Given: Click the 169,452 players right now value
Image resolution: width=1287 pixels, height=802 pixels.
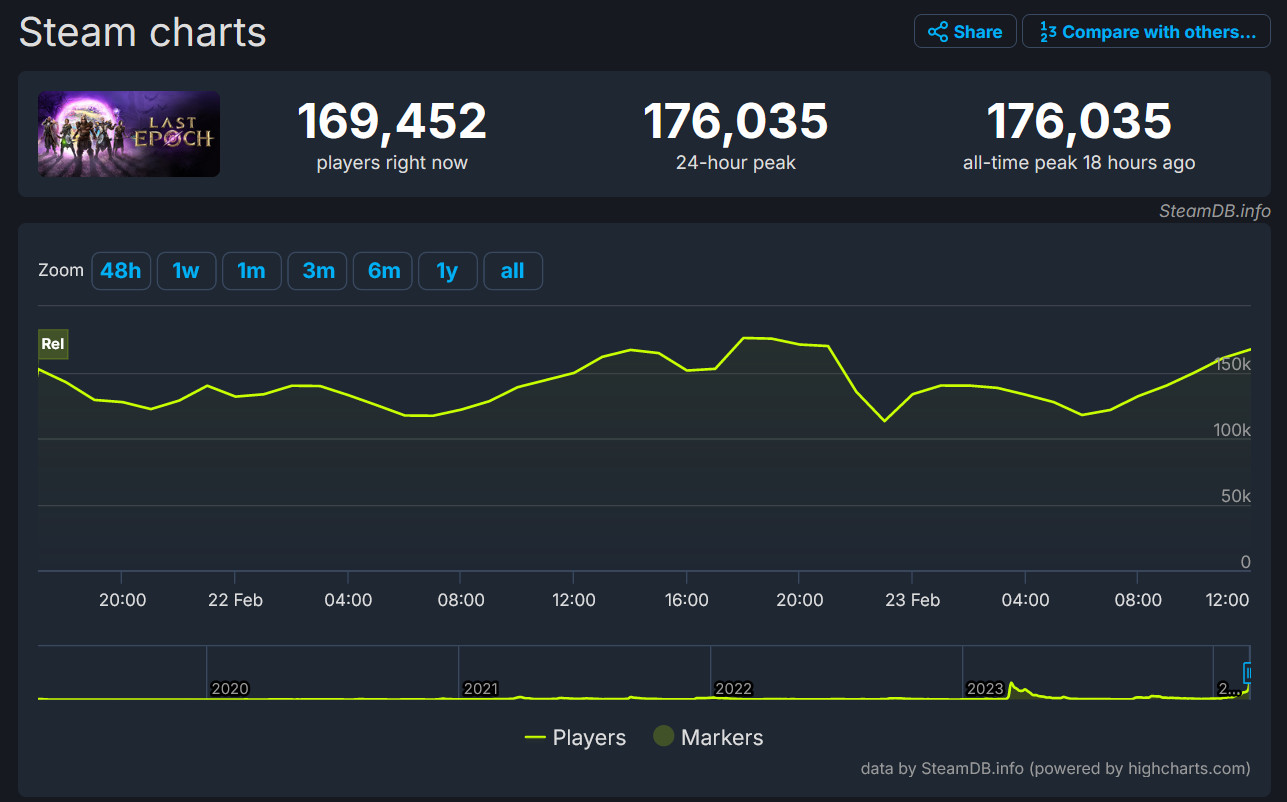Looking at the screenshot, I should point(392,121).
